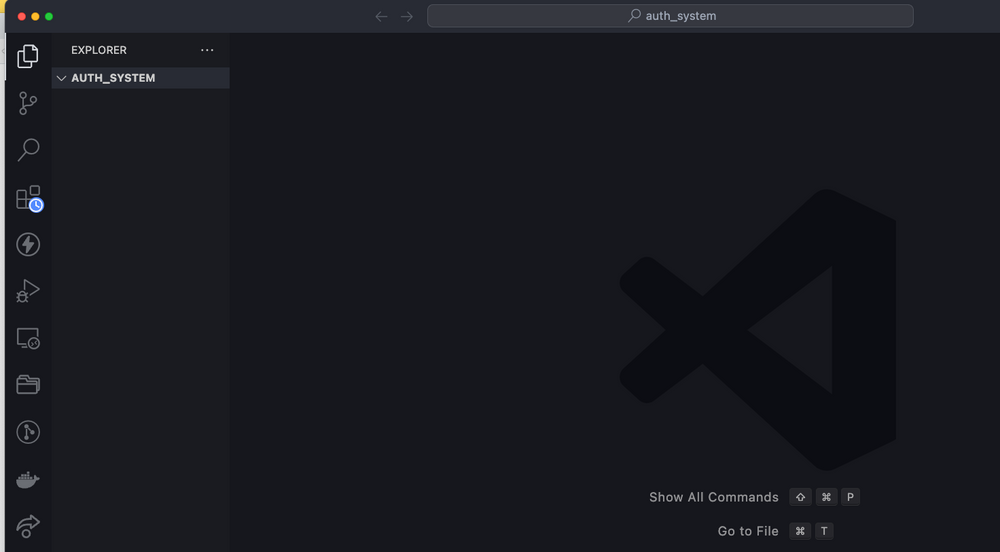
Task: Click the Go to File label
Action: [748, 531]
